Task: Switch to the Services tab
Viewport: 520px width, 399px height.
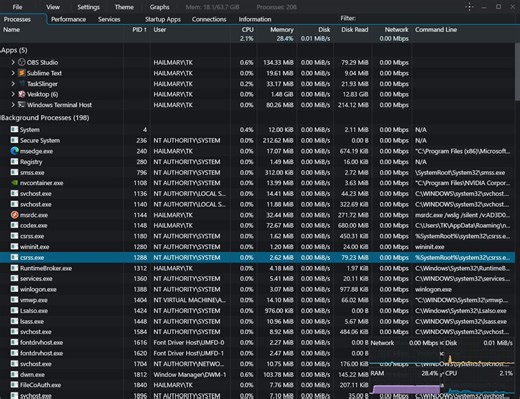Action: [x=109, y=19]
